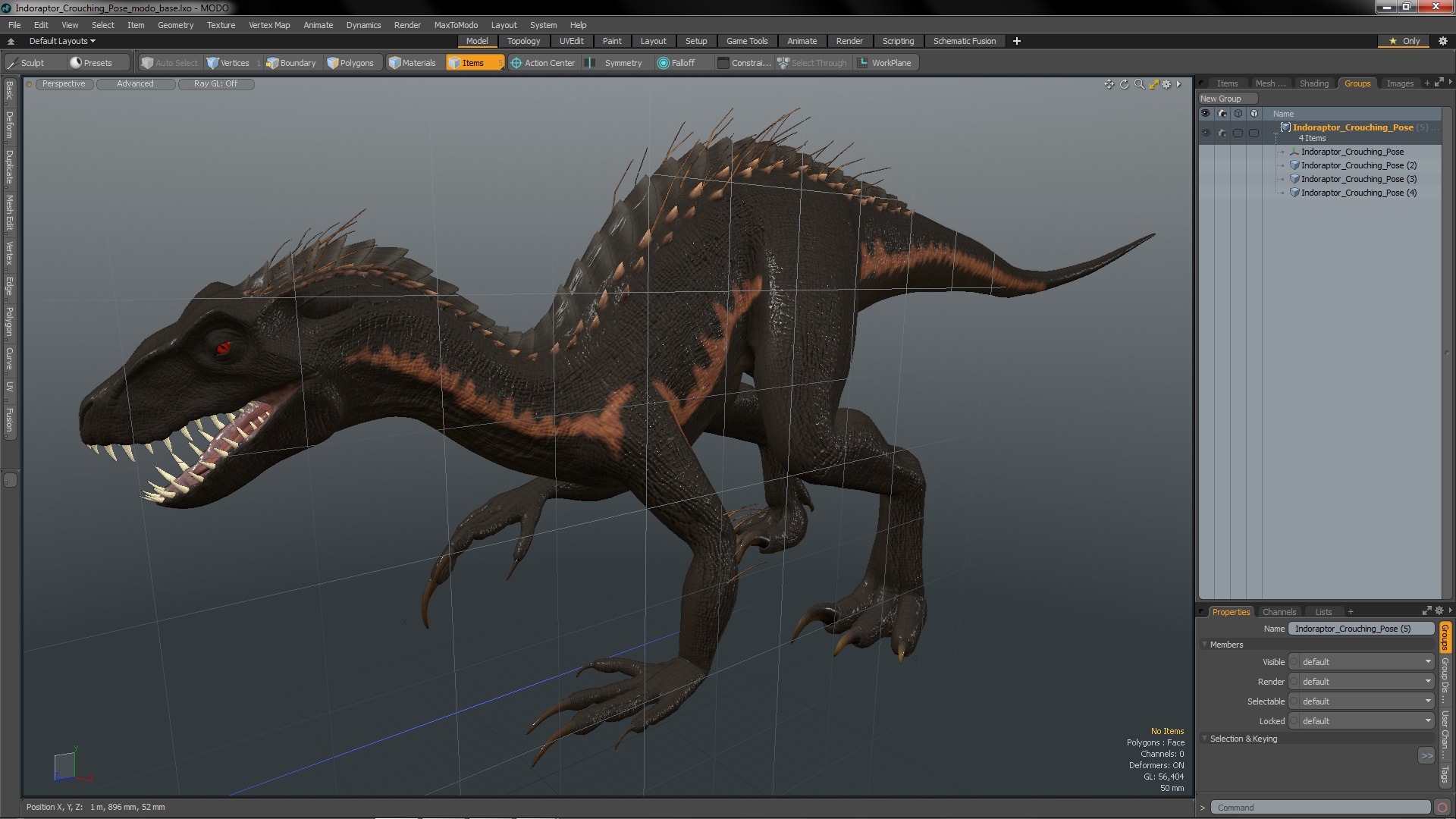Open the Render default dropdown
The image size is (1456, 819).
tap(1366, 682)
